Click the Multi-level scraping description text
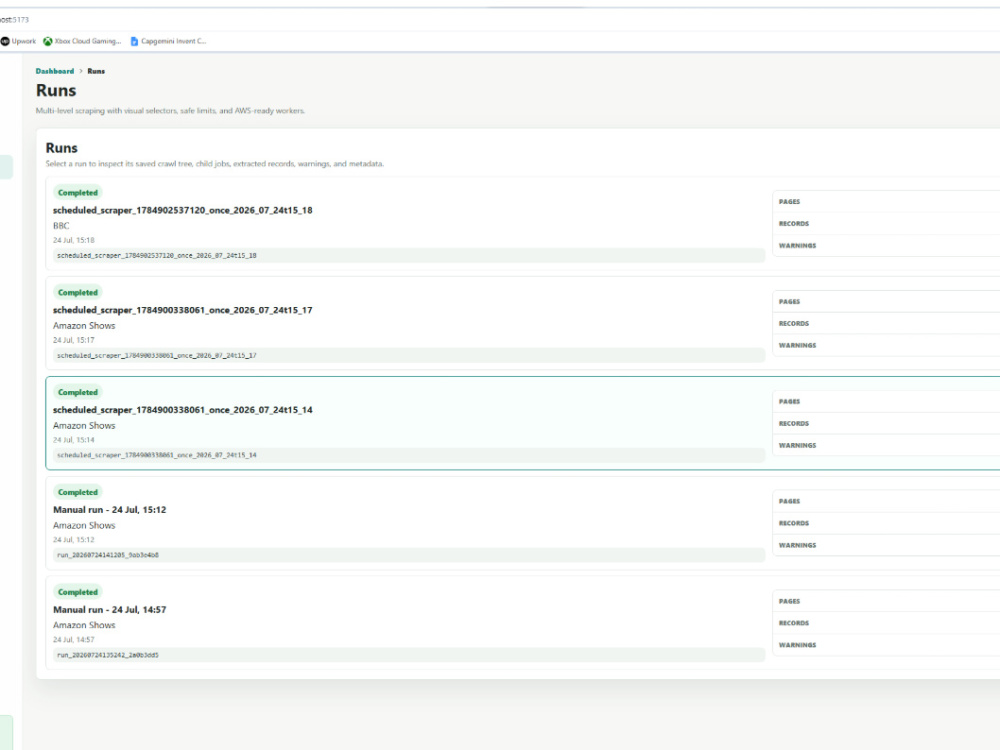Viewport: 1000px width, 750px height. coord(170,111)
